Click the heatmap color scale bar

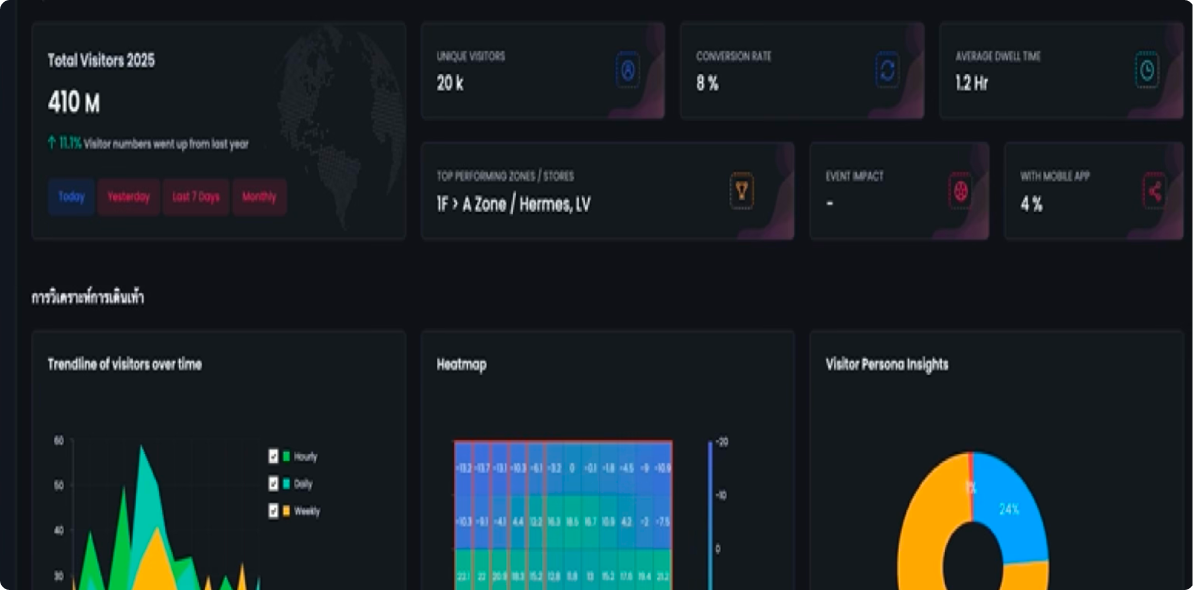[x=710, y=515]
